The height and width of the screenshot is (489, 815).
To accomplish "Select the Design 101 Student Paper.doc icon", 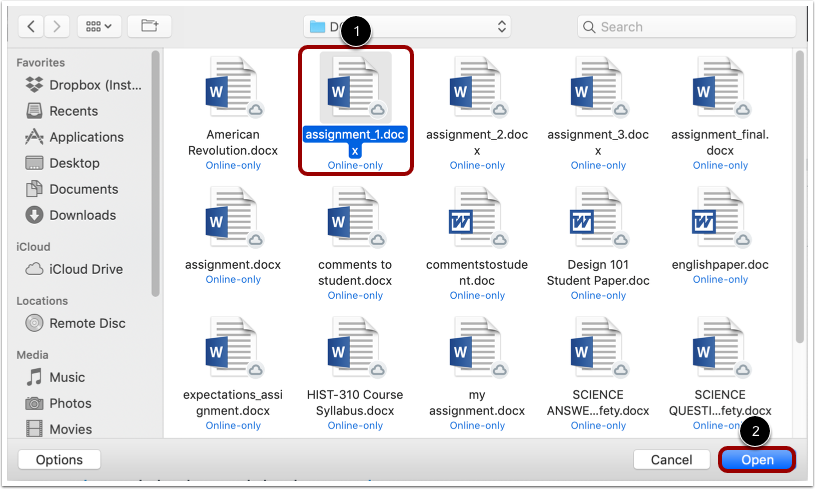I will click(598, 217).
